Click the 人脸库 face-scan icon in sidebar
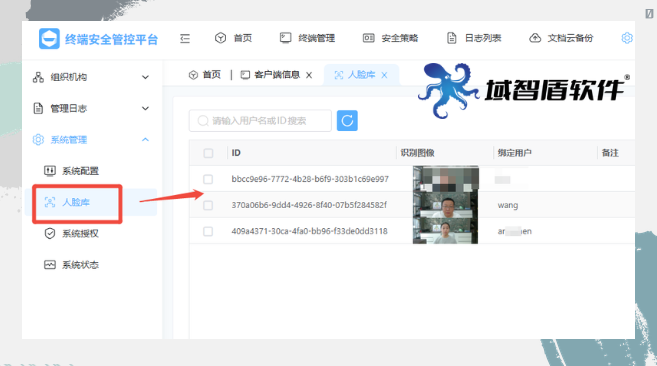This screenshot has height=366, width=657. (50, 202)
